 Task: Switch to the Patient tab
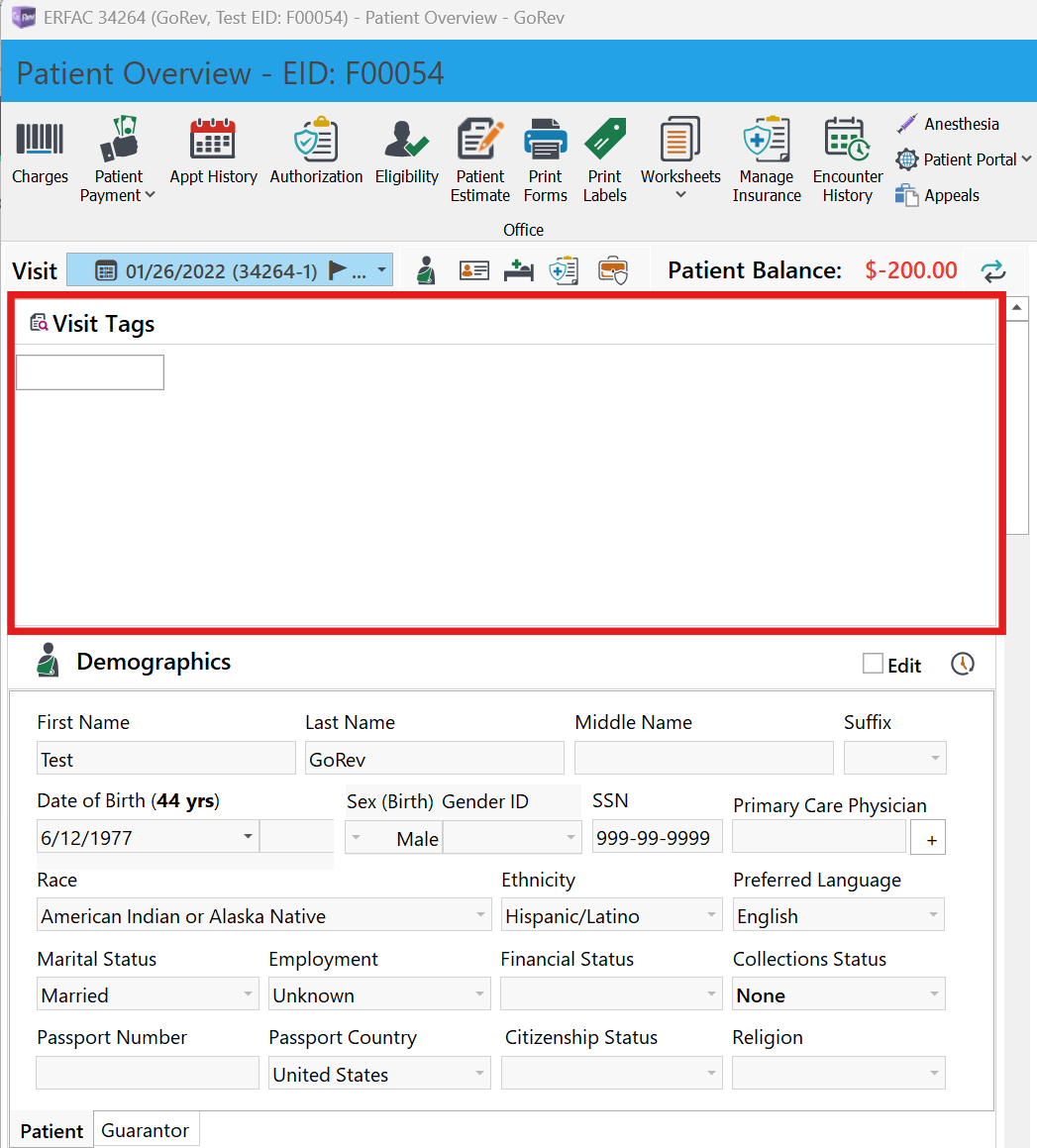tap(52, 1130)
